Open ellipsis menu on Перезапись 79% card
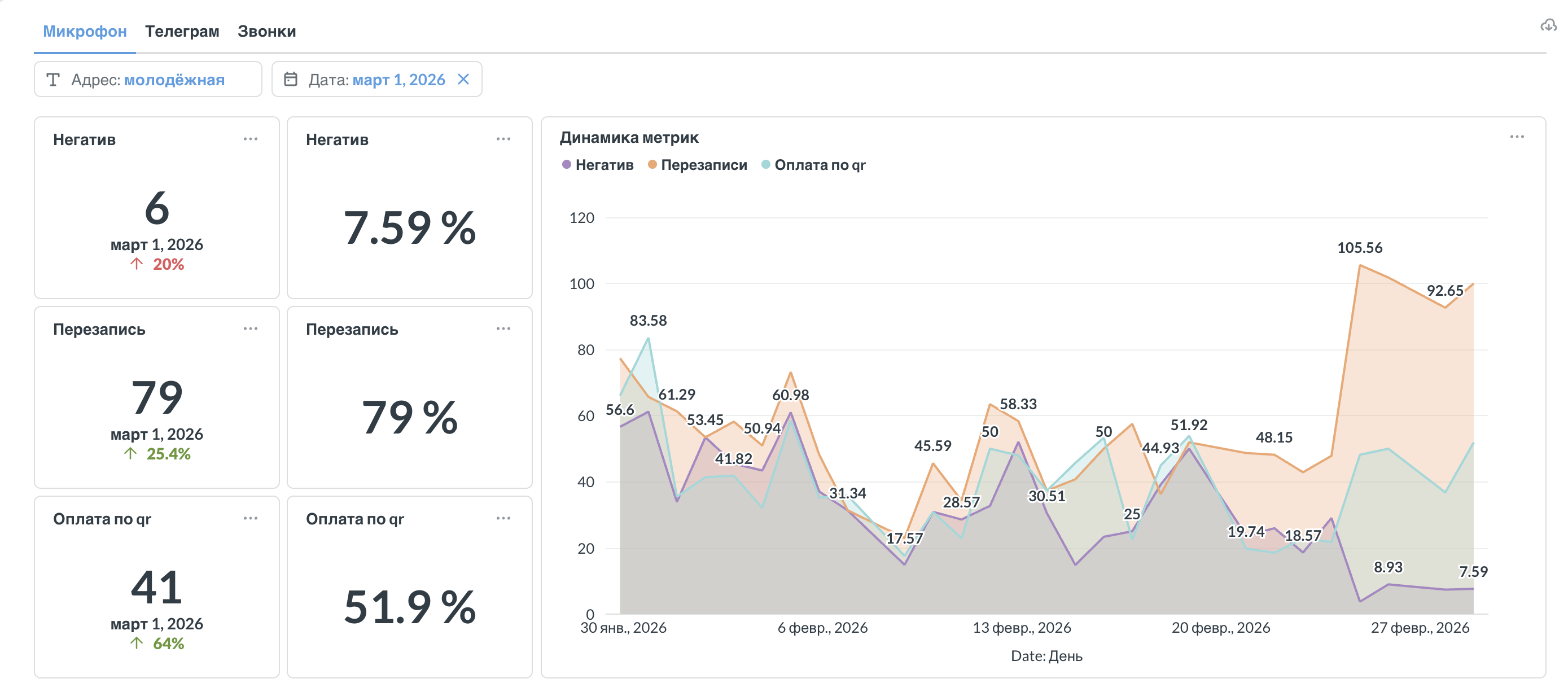 coord(503,329)
